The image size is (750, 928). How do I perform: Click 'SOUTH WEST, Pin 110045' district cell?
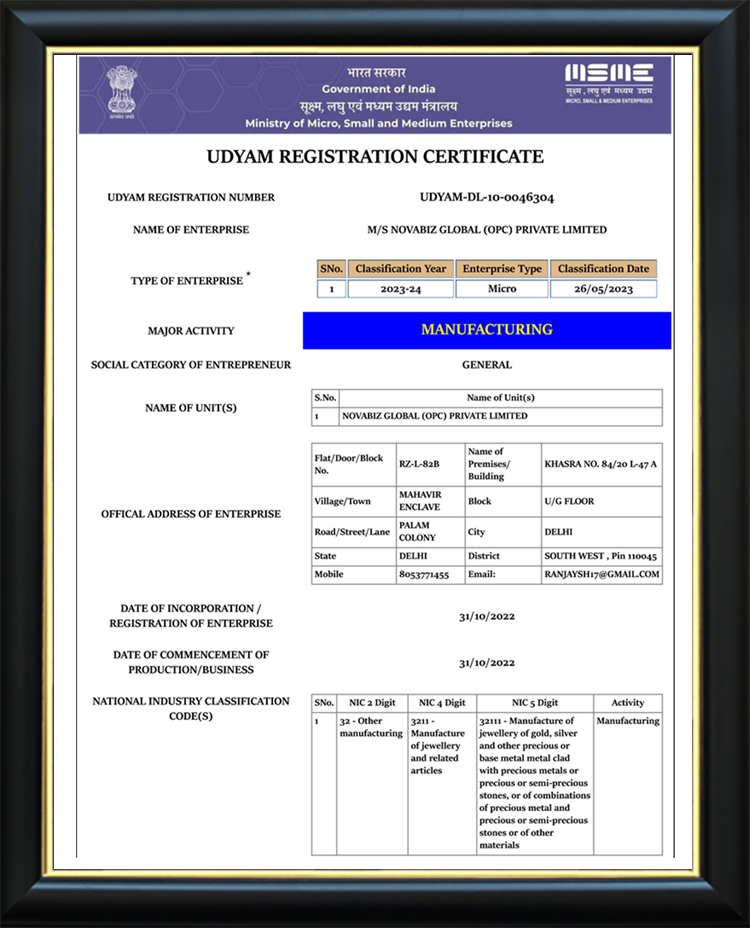pyautogui.click(x=601, y=556)
